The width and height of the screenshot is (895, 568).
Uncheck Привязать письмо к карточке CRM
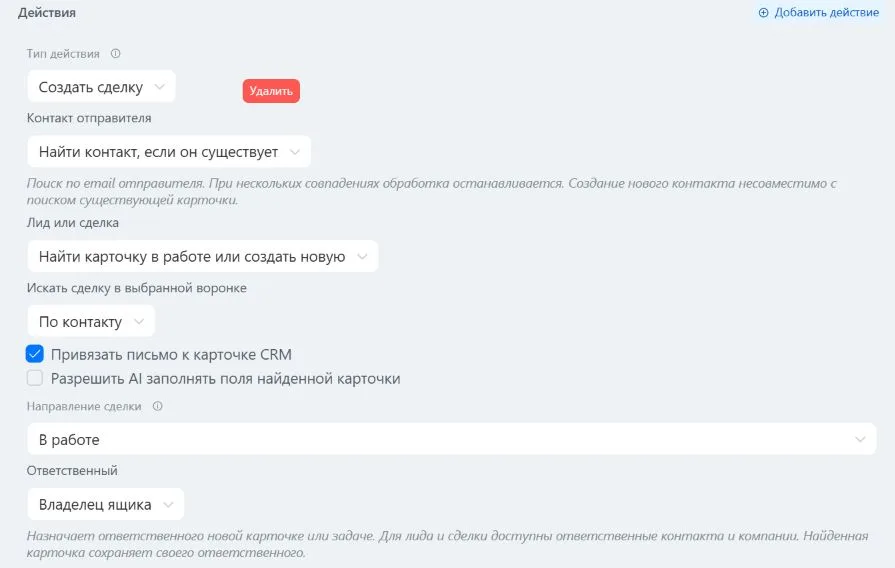(x=35, y=354)
